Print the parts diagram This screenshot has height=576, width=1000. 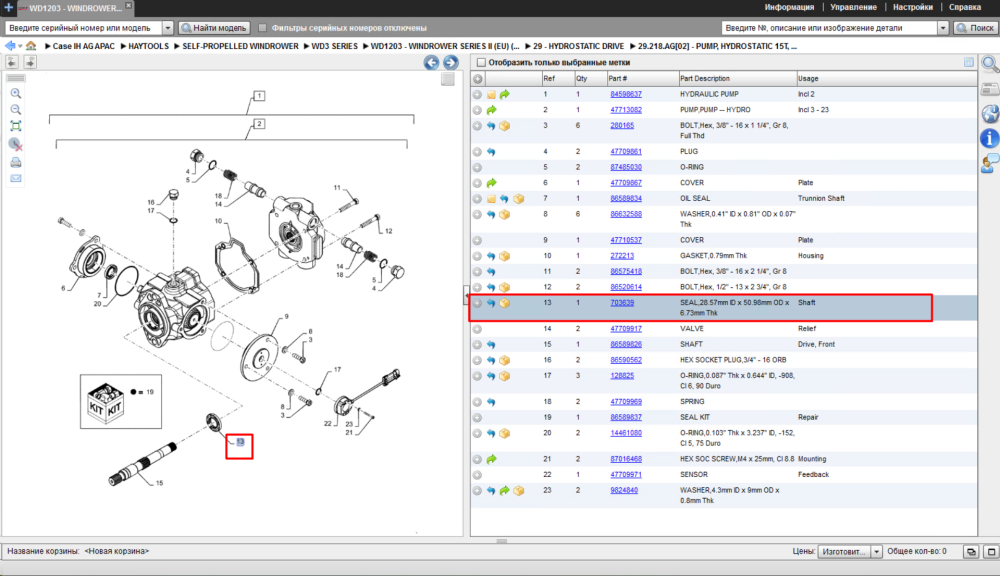[16, 163]
